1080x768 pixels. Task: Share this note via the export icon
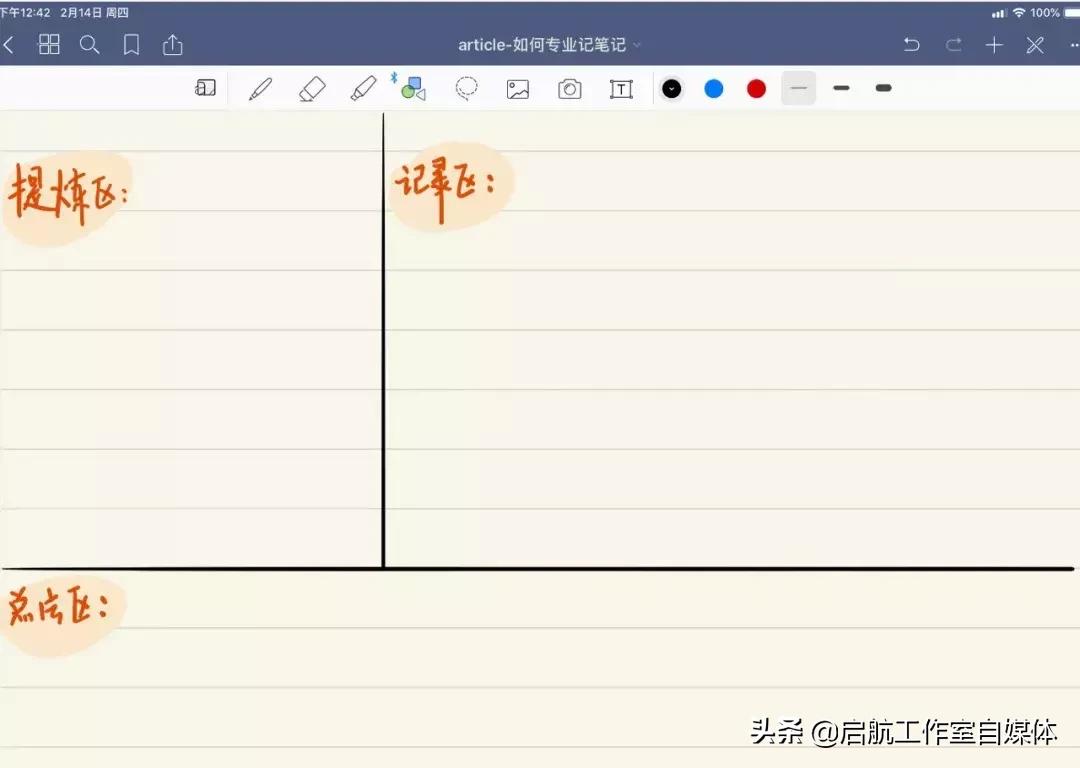click(x=171, y=44)
